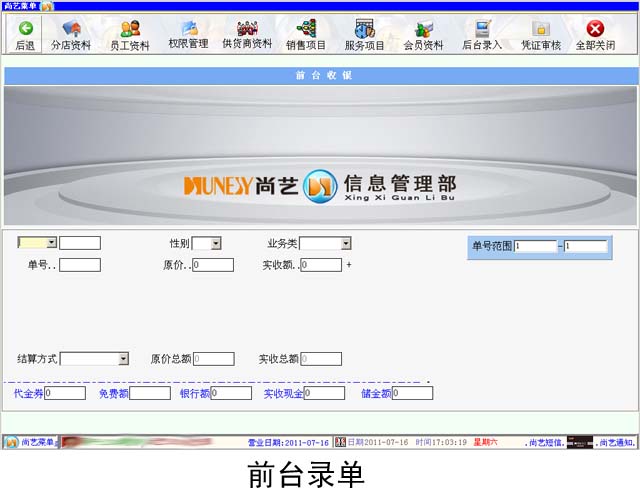640x500 pixels.
Task: Select the 实收现金 cash received field
Action: [324, 393]
